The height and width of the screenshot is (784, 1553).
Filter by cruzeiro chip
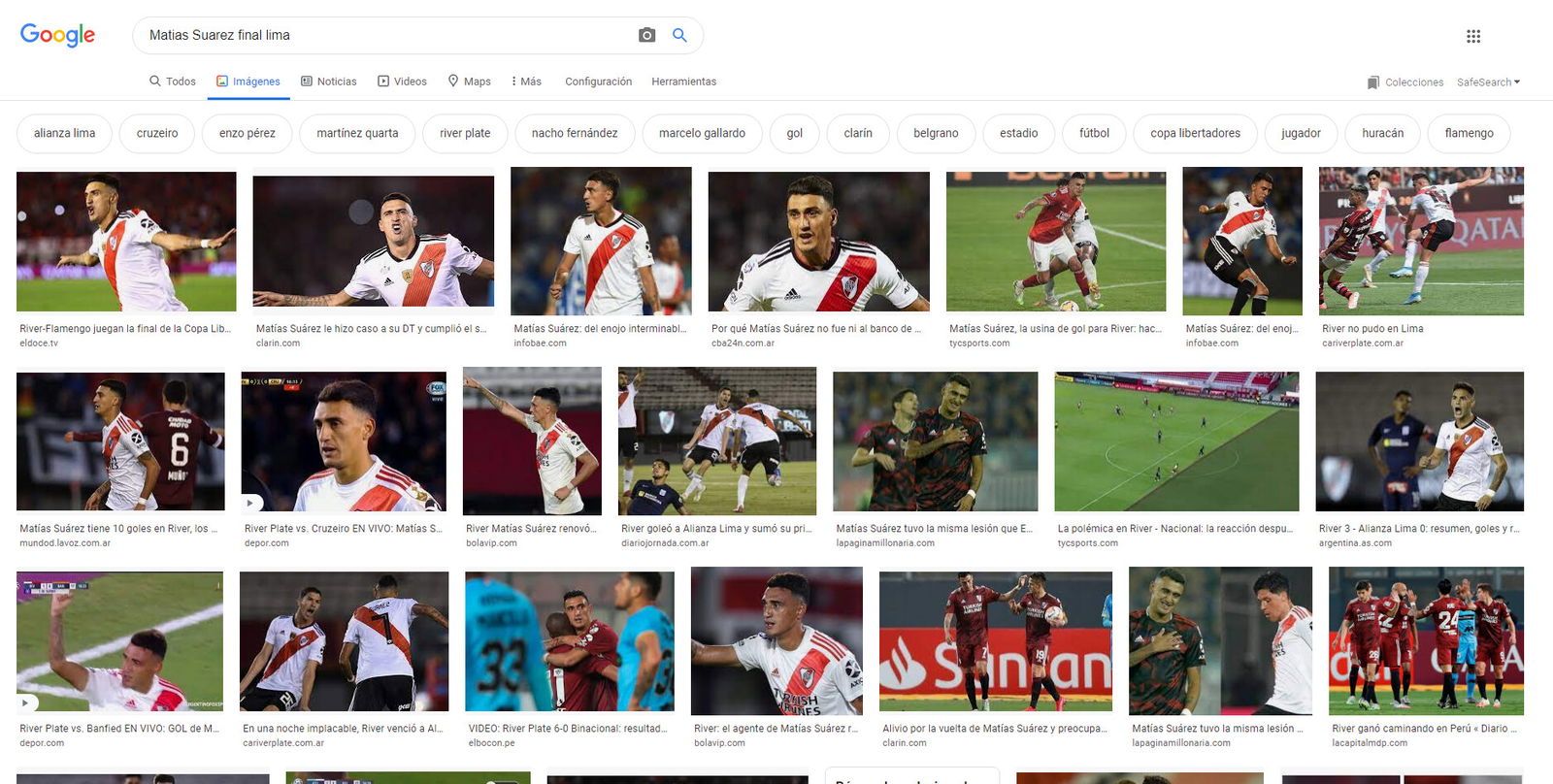pos(157,133)
